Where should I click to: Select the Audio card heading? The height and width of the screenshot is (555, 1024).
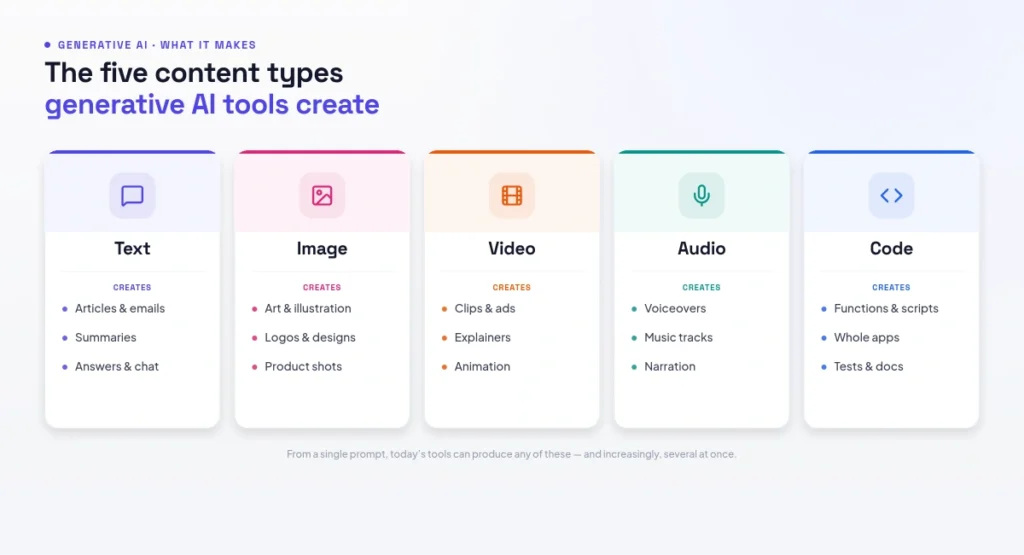click(x=701, y=248)
